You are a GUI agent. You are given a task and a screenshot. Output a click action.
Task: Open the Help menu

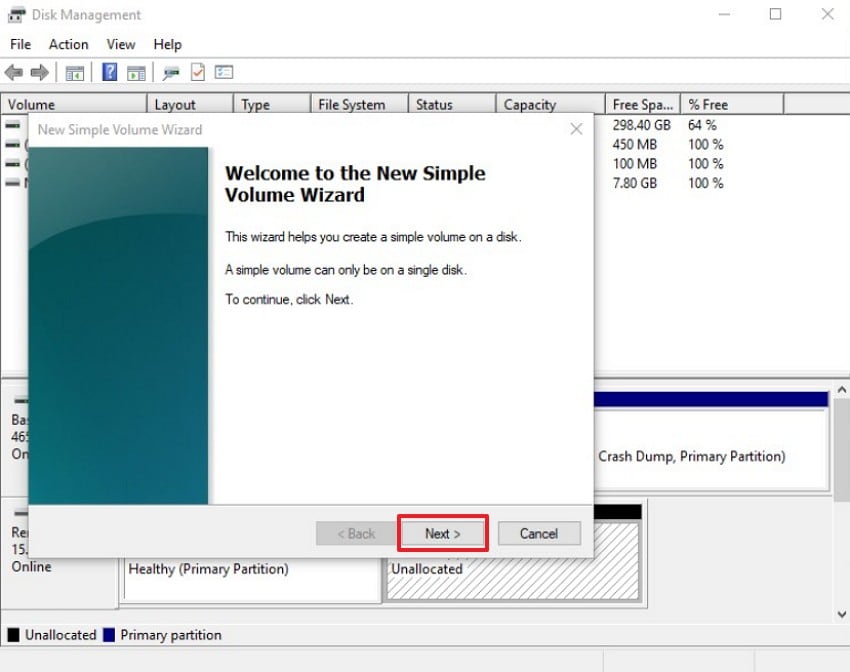point(168,44)
